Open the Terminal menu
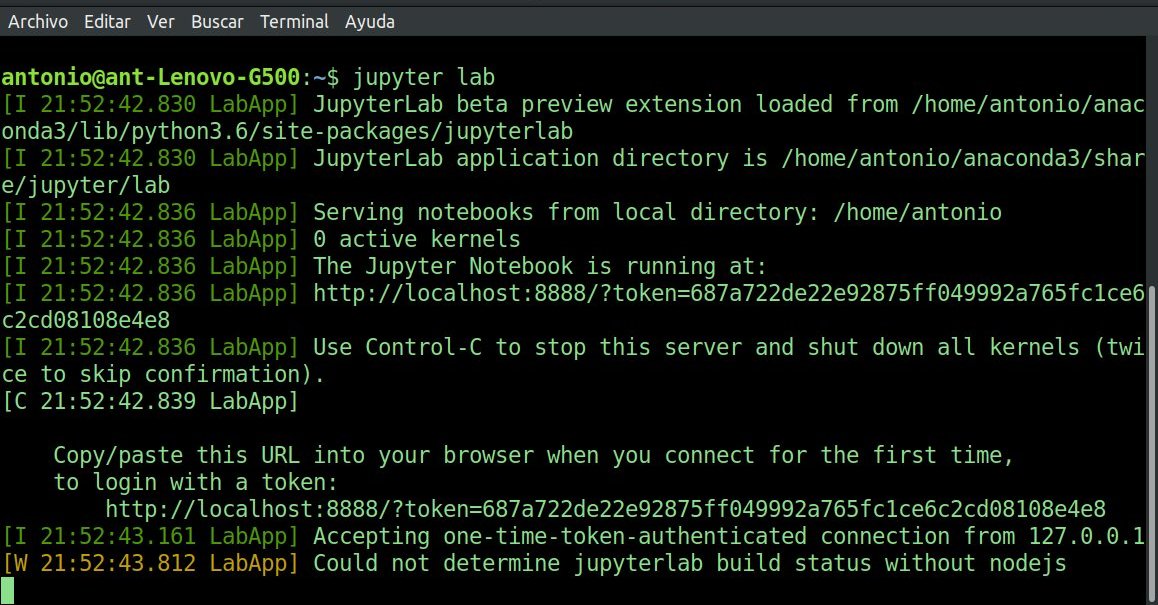Viewport: 1158px width, 605px height. pos(294,21)
